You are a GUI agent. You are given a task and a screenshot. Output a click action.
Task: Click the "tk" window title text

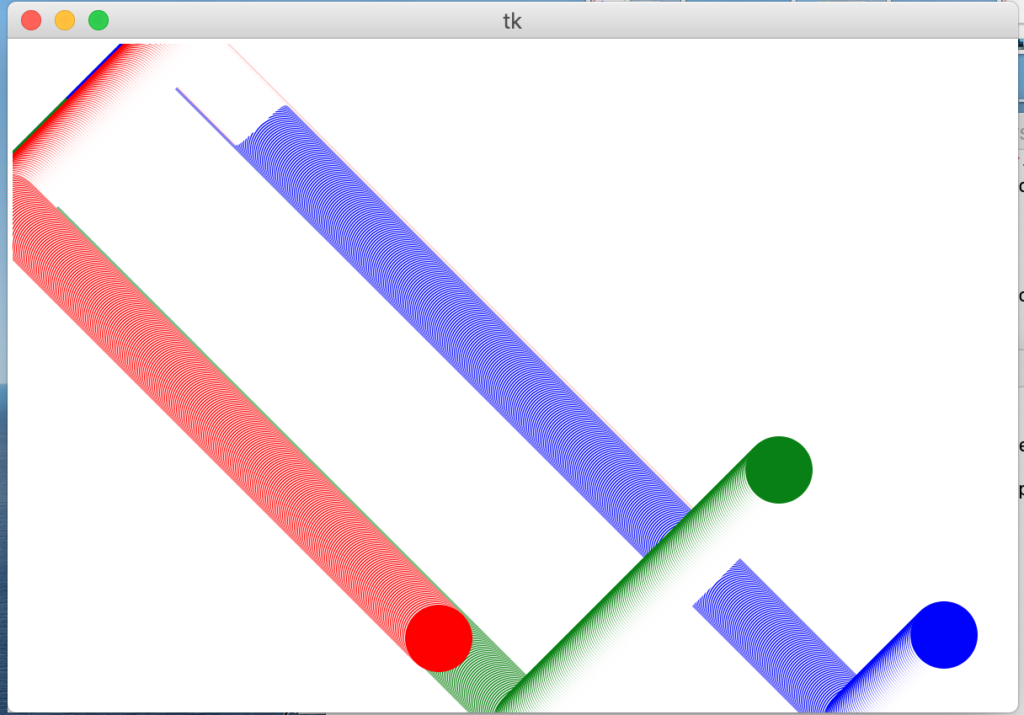pyautogui.click(x=512, y=21)
